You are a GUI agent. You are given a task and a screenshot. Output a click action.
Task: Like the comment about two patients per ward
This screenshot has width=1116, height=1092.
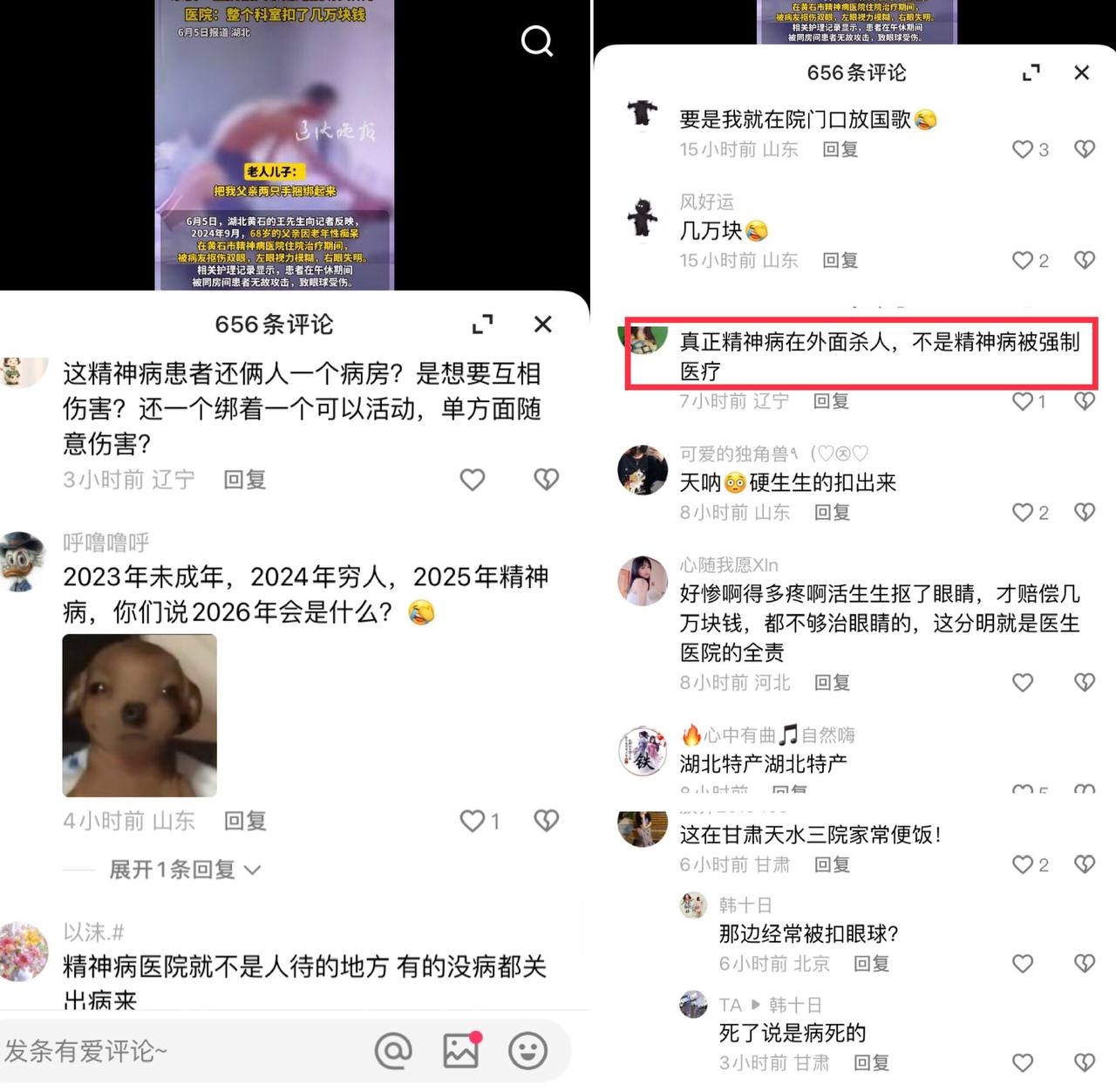click(473, 480)
